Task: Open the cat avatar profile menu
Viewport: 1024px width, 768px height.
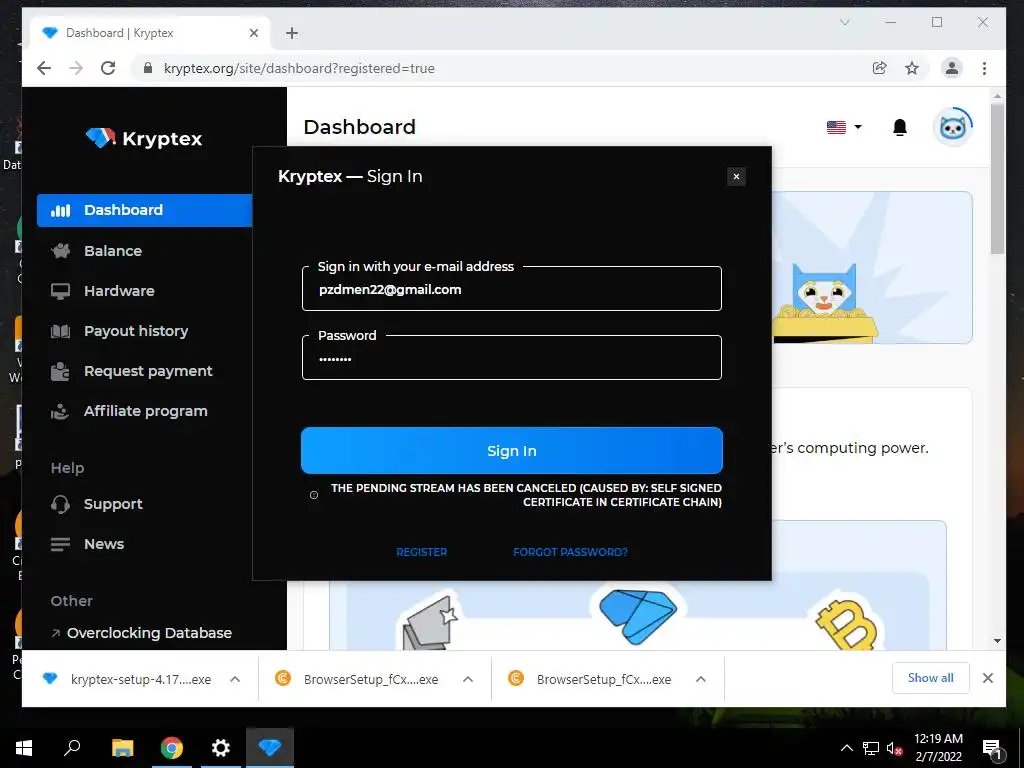Action: 953,127
